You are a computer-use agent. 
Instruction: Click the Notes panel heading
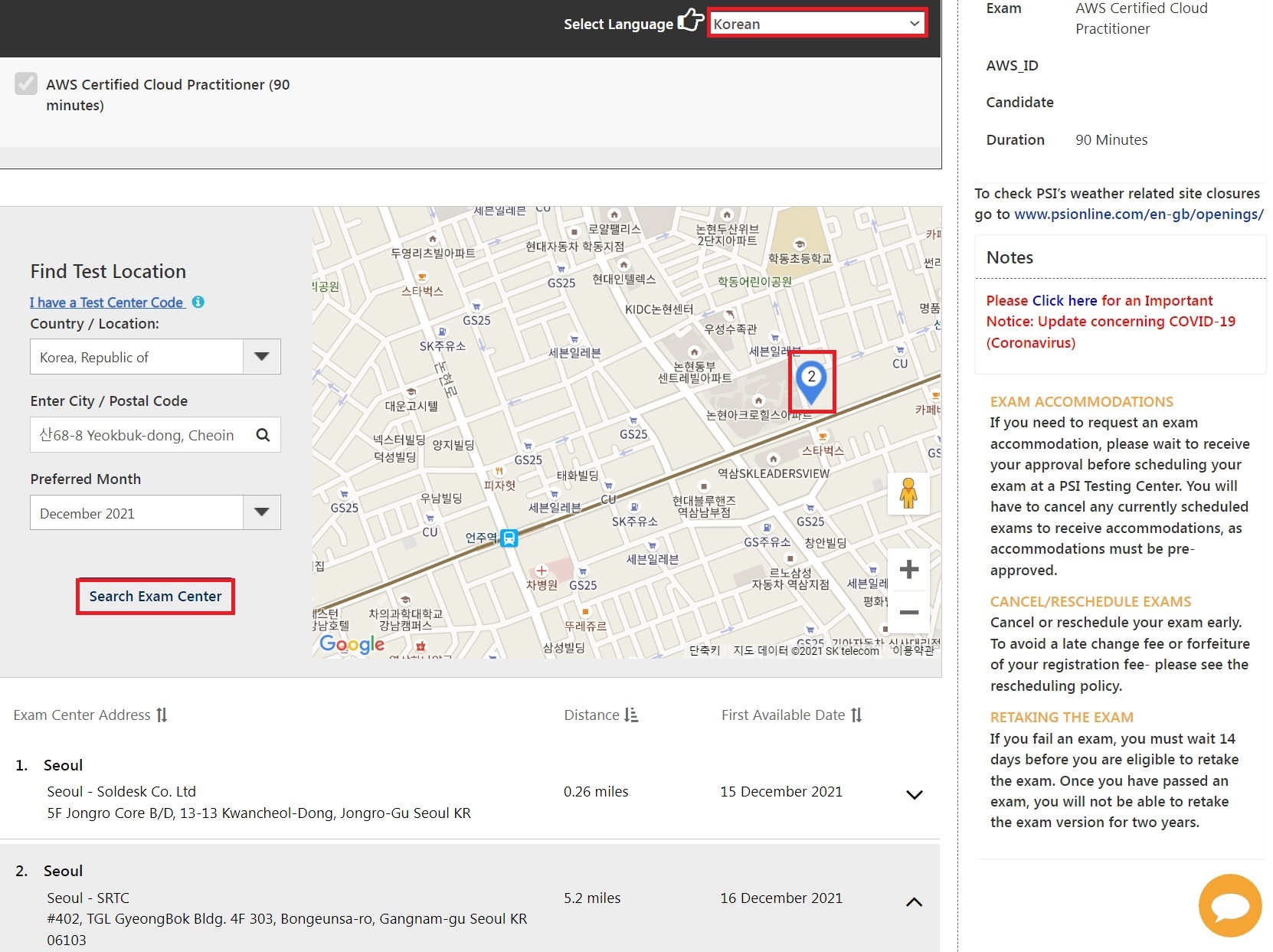pyautogui.click(x=1010, y=258)
